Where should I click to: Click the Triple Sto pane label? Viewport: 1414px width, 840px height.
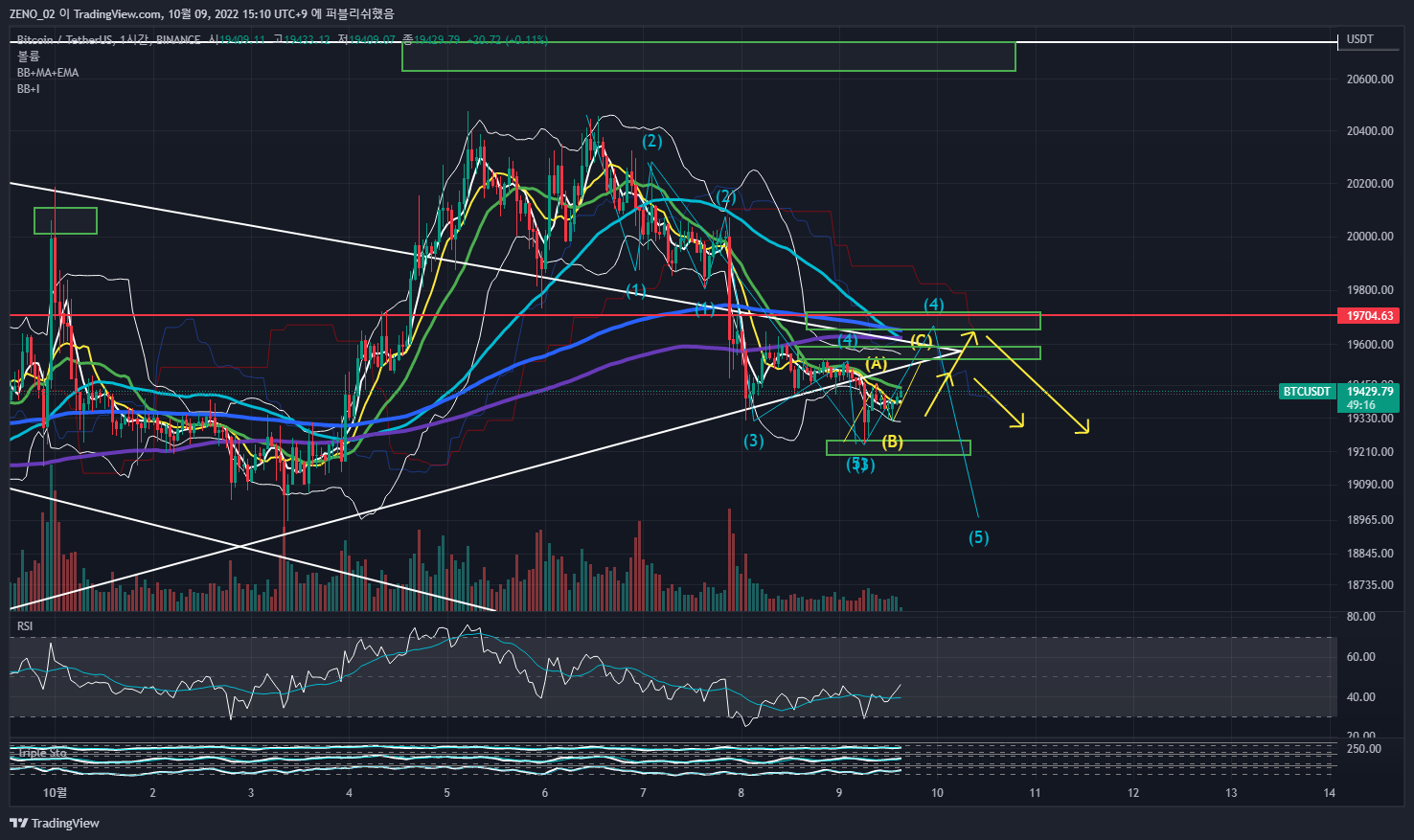(x=43, y=753)
